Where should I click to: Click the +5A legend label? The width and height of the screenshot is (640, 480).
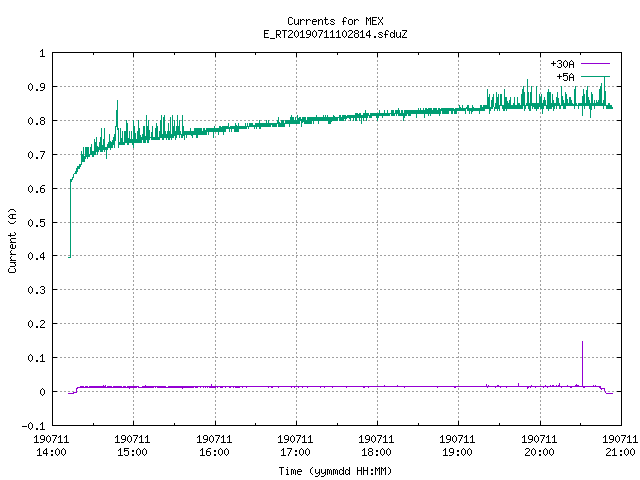coord(565,77)
